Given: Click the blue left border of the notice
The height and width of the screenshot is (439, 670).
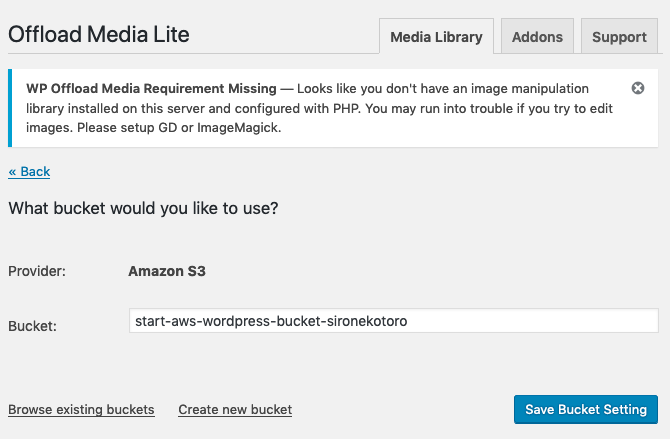Looking at the screenshot, I should (x=10, y=108).
